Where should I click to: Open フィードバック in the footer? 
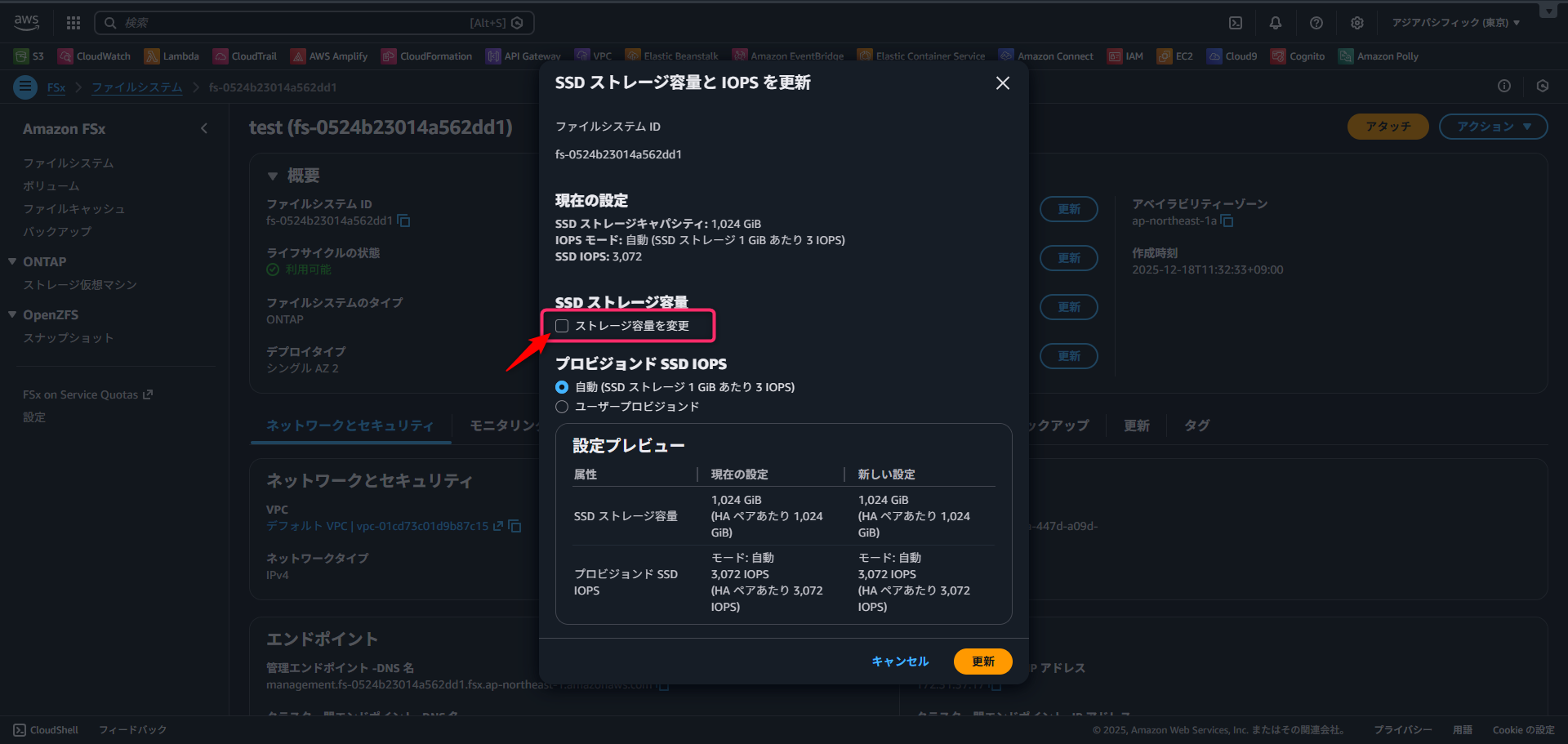coord(133,730)
